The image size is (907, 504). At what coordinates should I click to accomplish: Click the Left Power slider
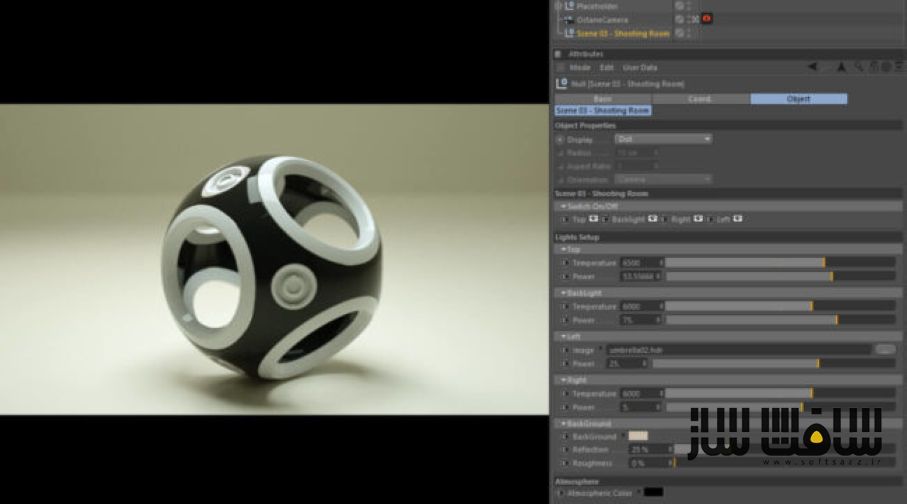pos(774,364)
